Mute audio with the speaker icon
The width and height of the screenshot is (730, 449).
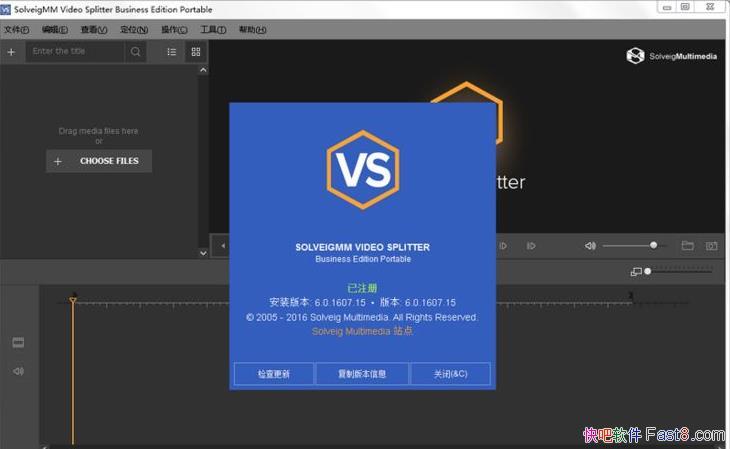coord(590,245)
